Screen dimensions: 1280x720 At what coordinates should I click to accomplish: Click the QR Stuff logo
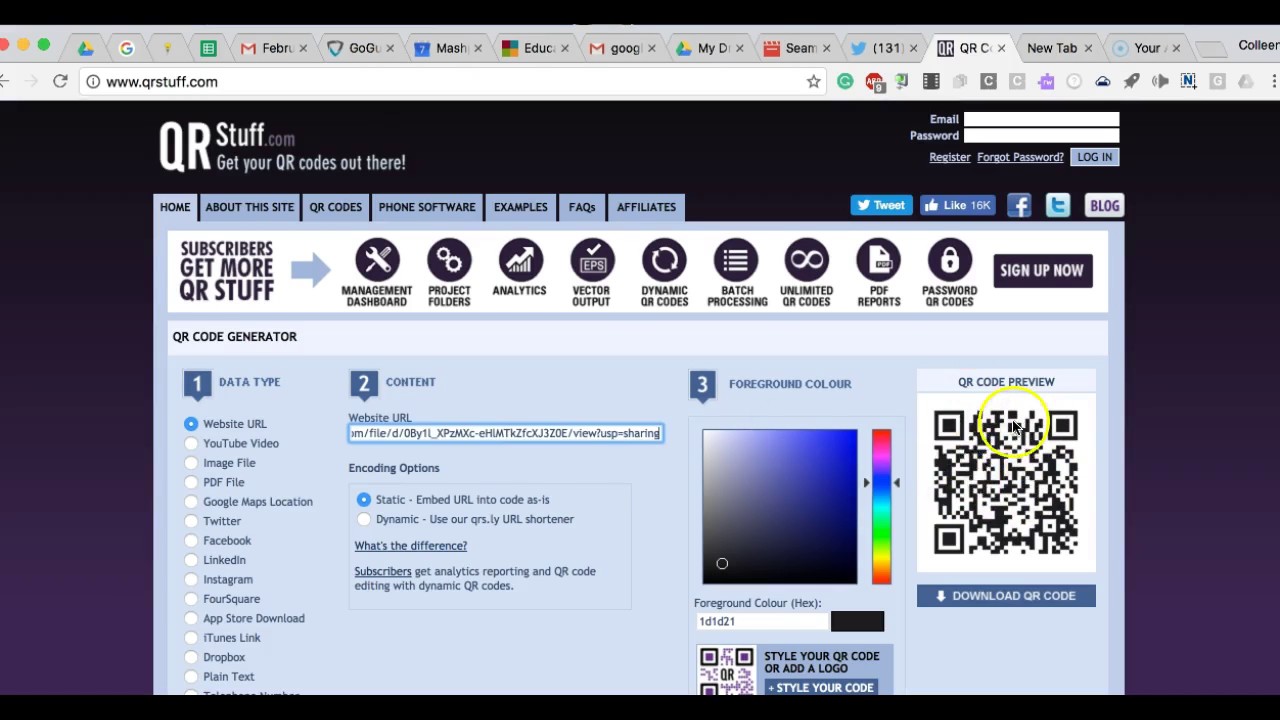tap(282, 147)
